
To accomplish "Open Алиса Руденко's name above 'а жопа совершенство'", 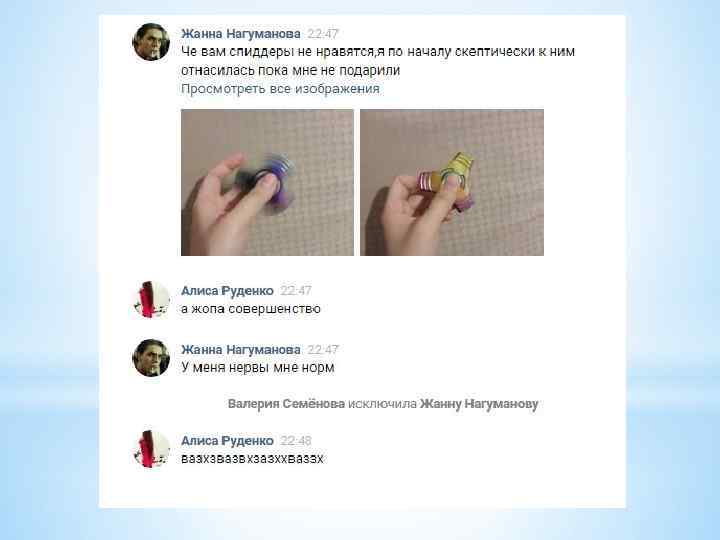I will (x=227, y=291).
